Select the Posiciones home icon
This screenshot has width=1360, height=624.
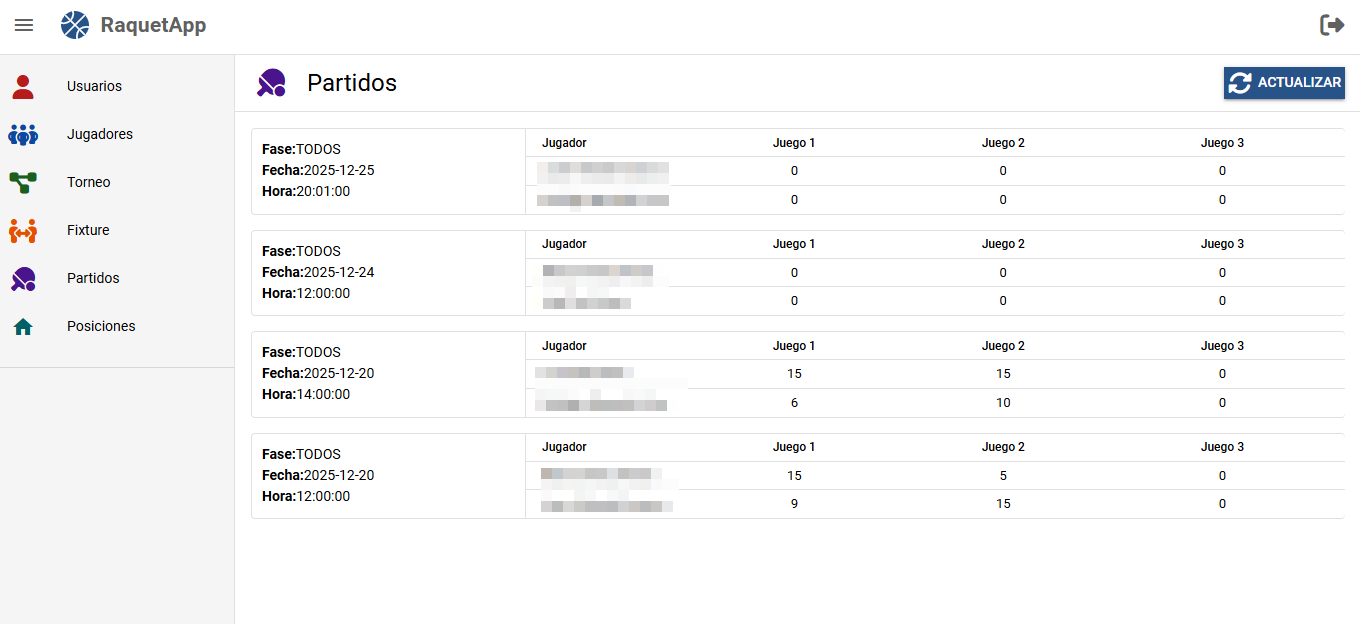pyautogui.click(x=23, y=326)
